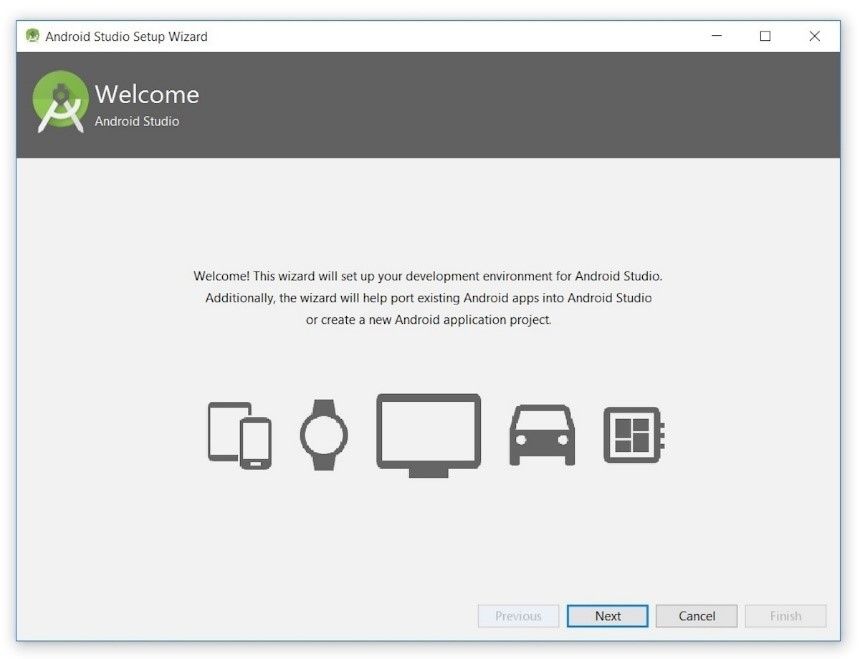The width and height of the screenshot is (860, 659).
Task: Click the grayed-out Finish button
Action: 785,616
